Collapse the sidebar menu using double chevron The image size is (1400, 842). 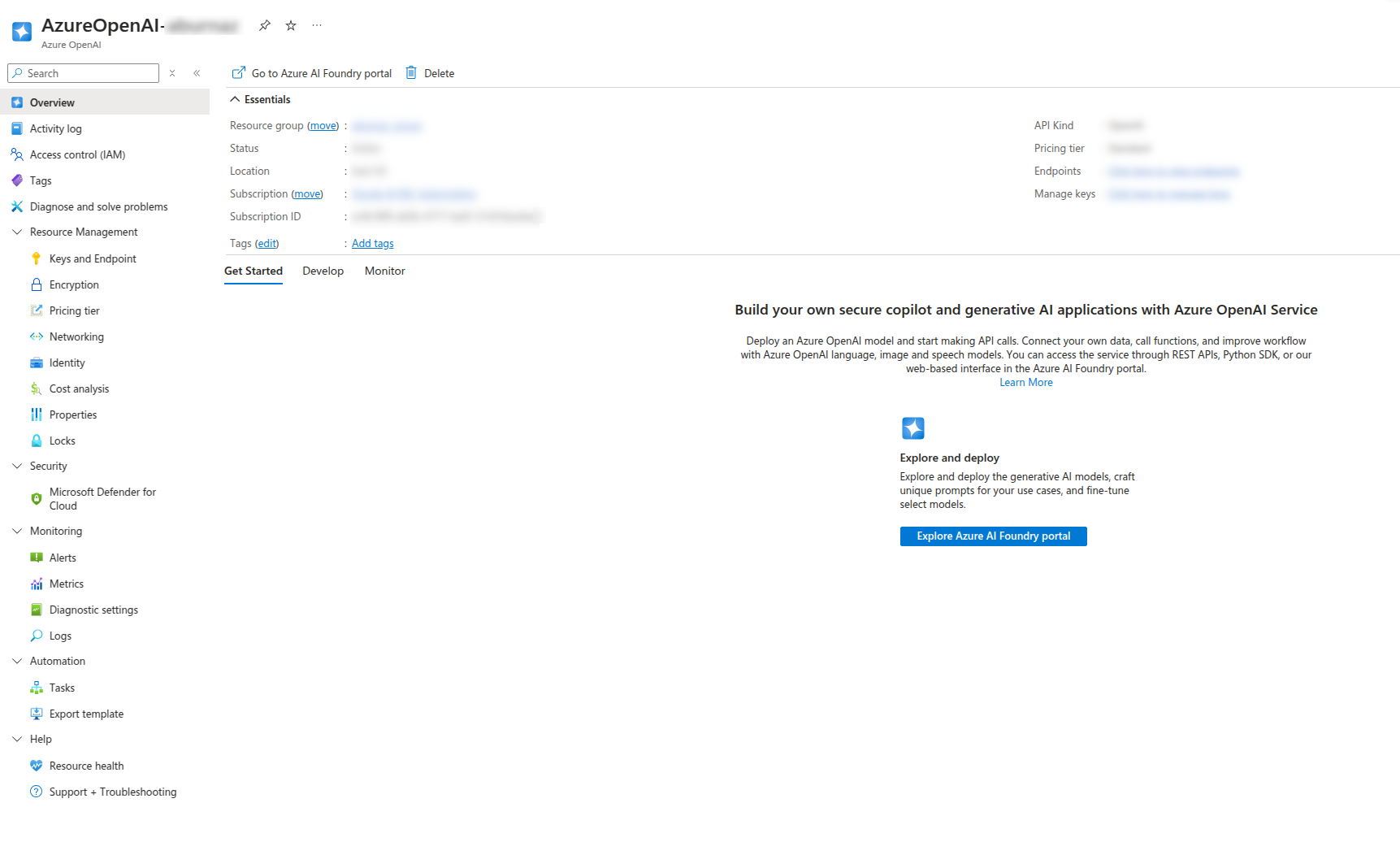tap(197, 73)
